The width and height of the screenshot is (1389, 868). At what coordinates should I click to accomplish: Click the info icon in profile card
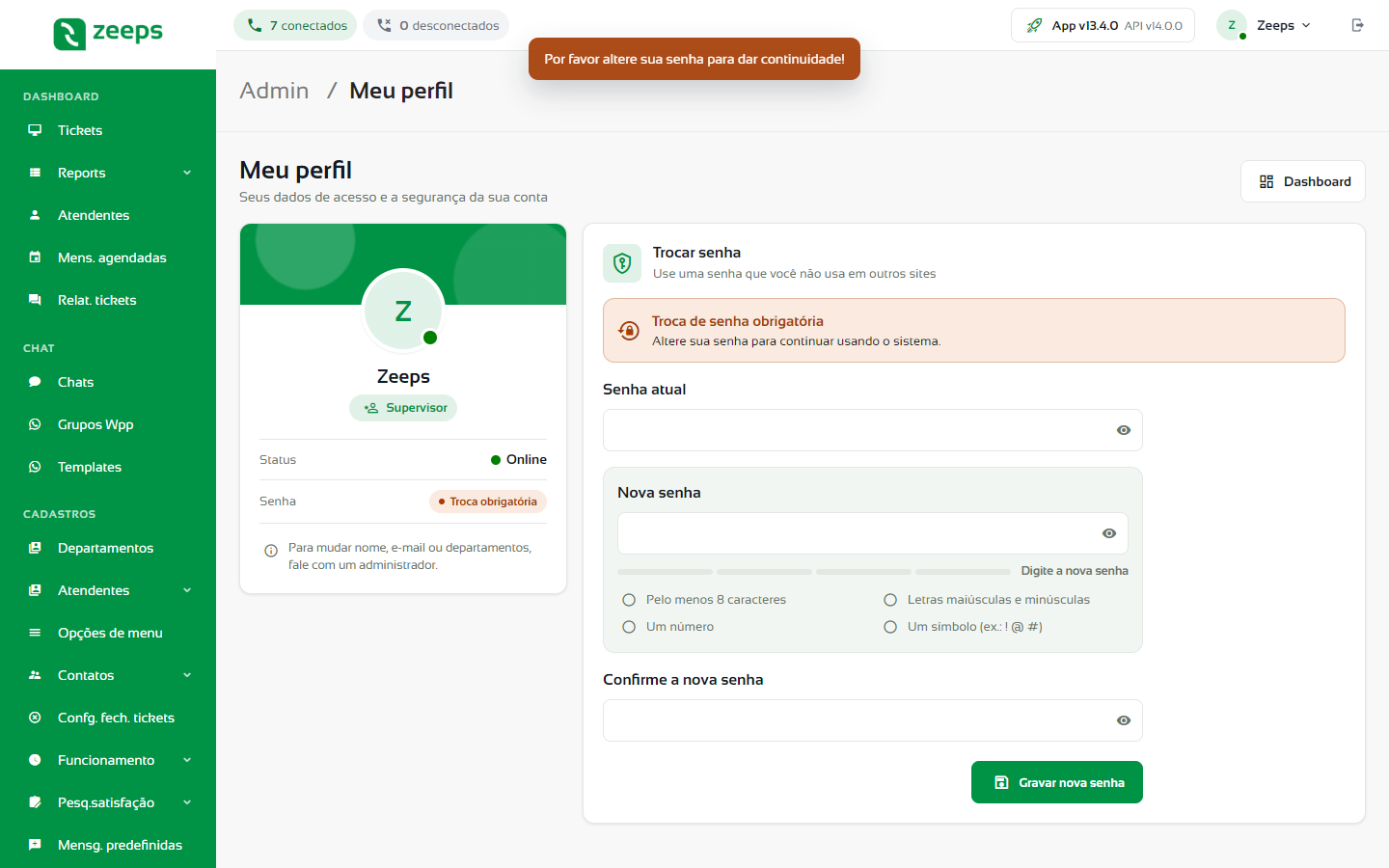pos(271,551)
